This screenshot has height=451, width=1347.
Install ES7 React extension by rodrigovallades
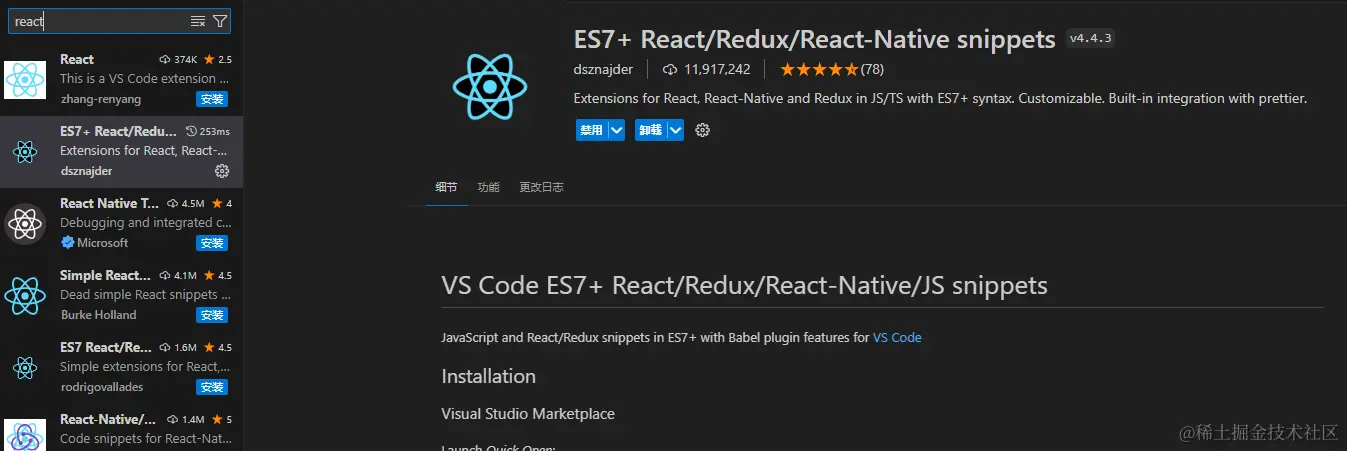[212, 387]
